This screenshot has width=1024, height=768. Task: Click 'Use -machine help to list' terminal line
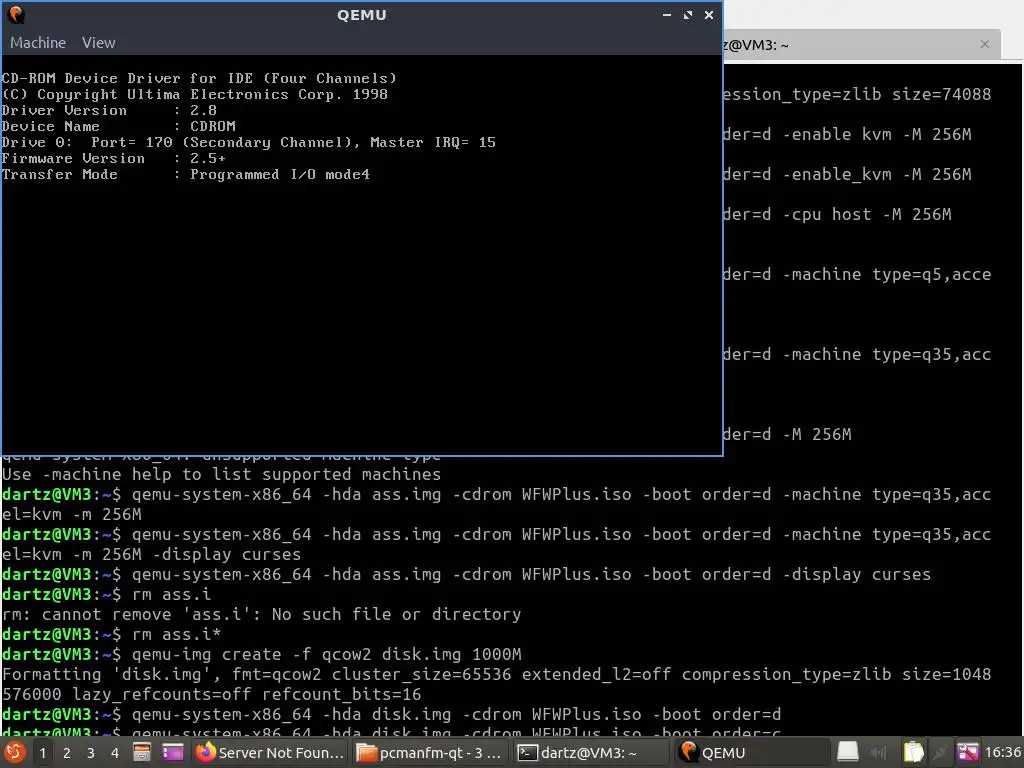221,474
